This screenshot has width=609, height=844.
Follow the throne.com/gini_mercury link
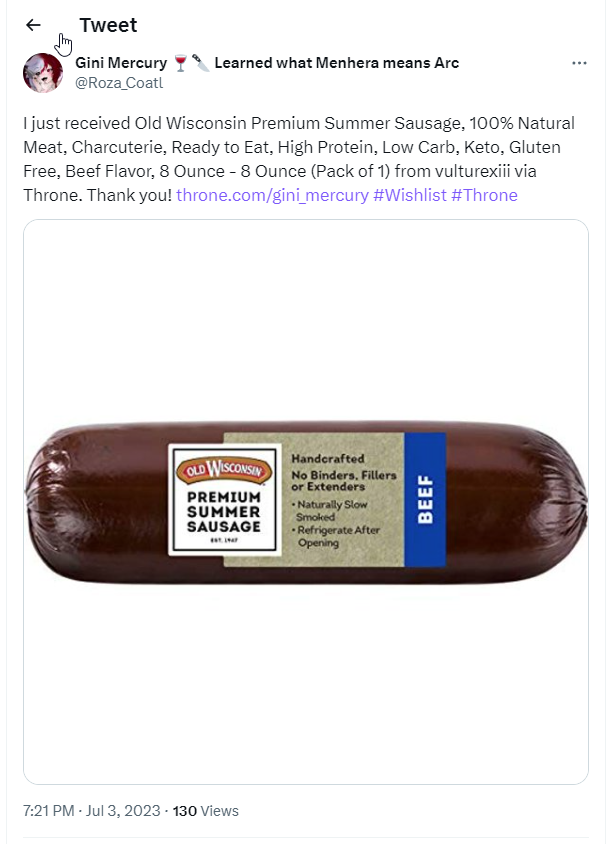pyautogui.click(x=272, y=195)
